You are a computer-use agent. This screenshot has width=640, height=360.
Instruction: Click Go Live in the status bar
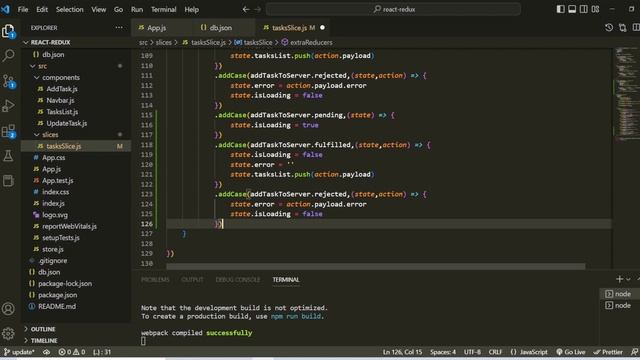point(571,352)
